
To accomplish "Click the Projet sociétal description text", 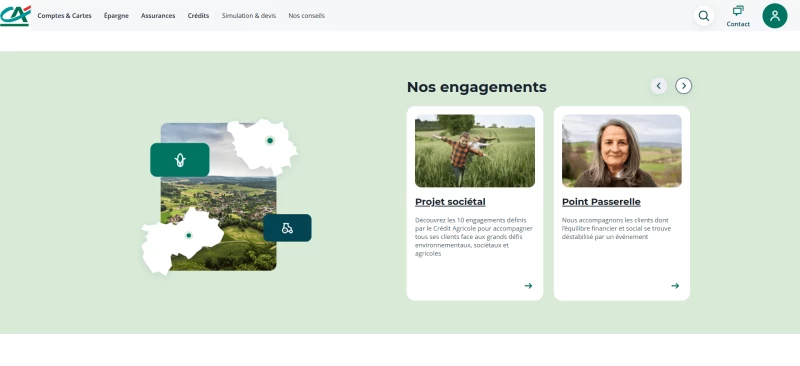I will [x=474, y=237].
